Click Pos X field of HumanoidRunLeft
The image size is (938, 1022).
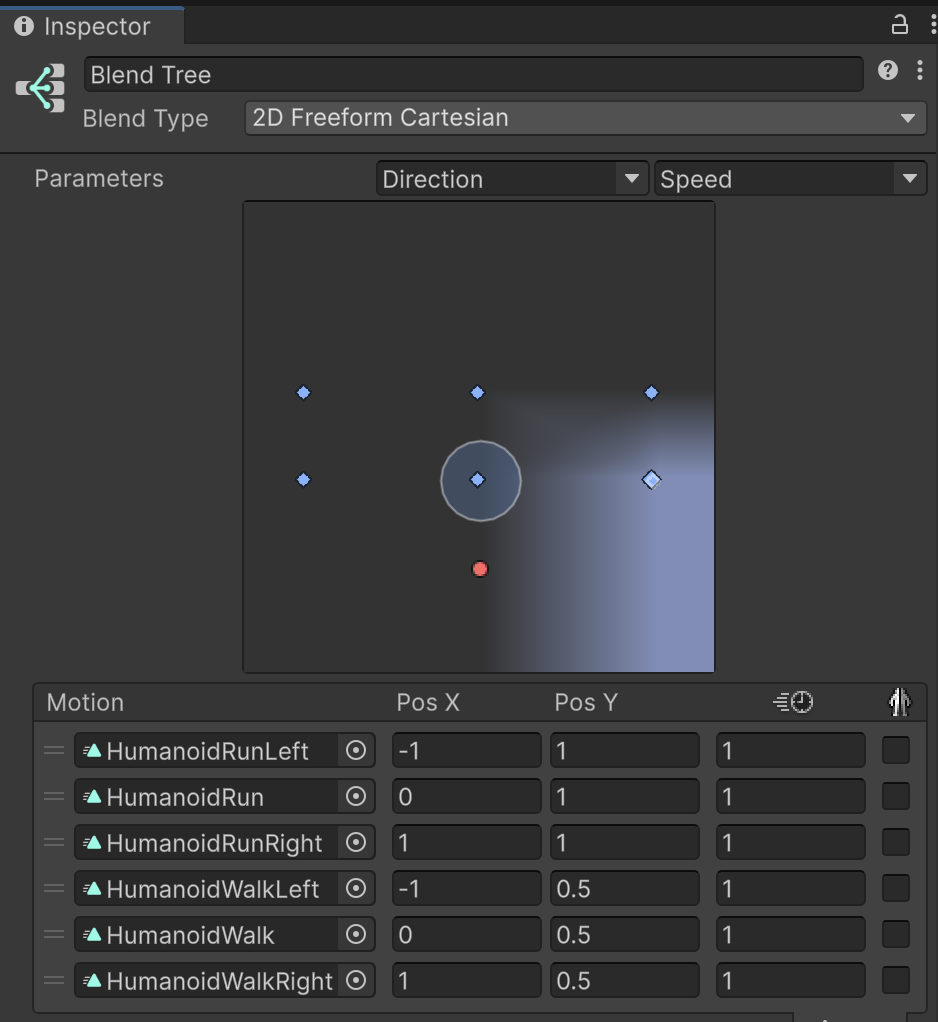pyautogui.click(x=466, y=750)
